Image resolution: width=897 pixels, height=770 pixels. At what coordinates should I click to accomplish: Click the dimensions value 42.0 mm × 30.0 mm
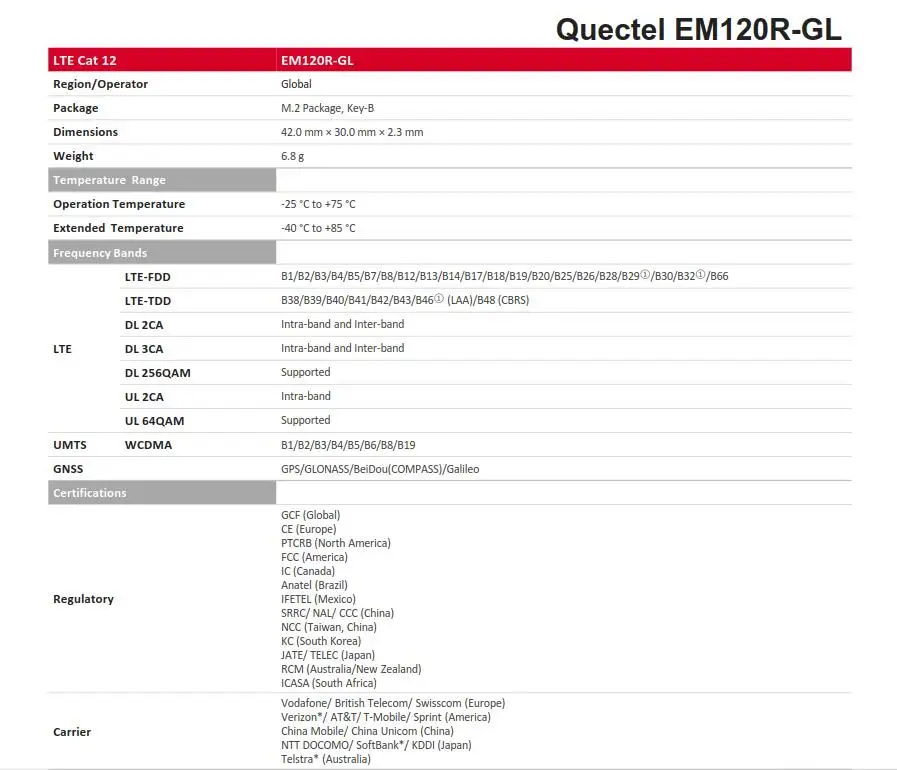pyautogui.click(x=351, y=132)
